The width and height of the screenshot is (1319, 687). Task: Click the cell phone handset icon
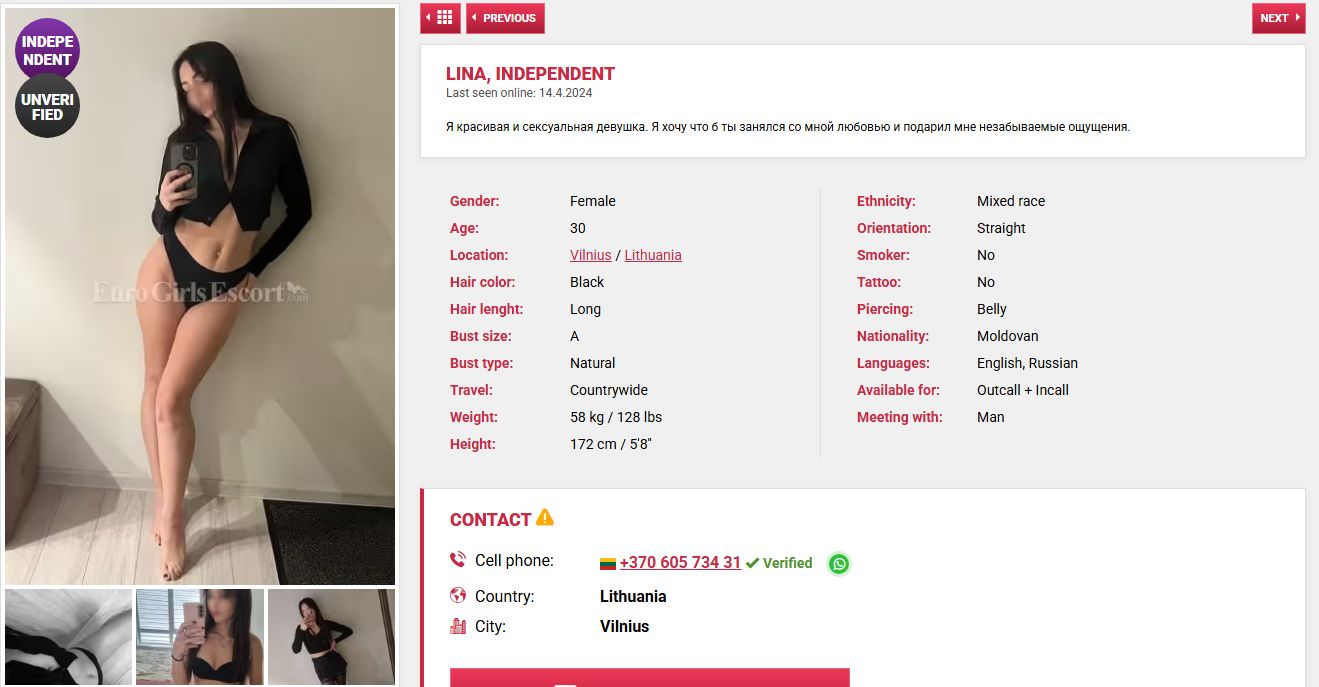pos(458,560)
